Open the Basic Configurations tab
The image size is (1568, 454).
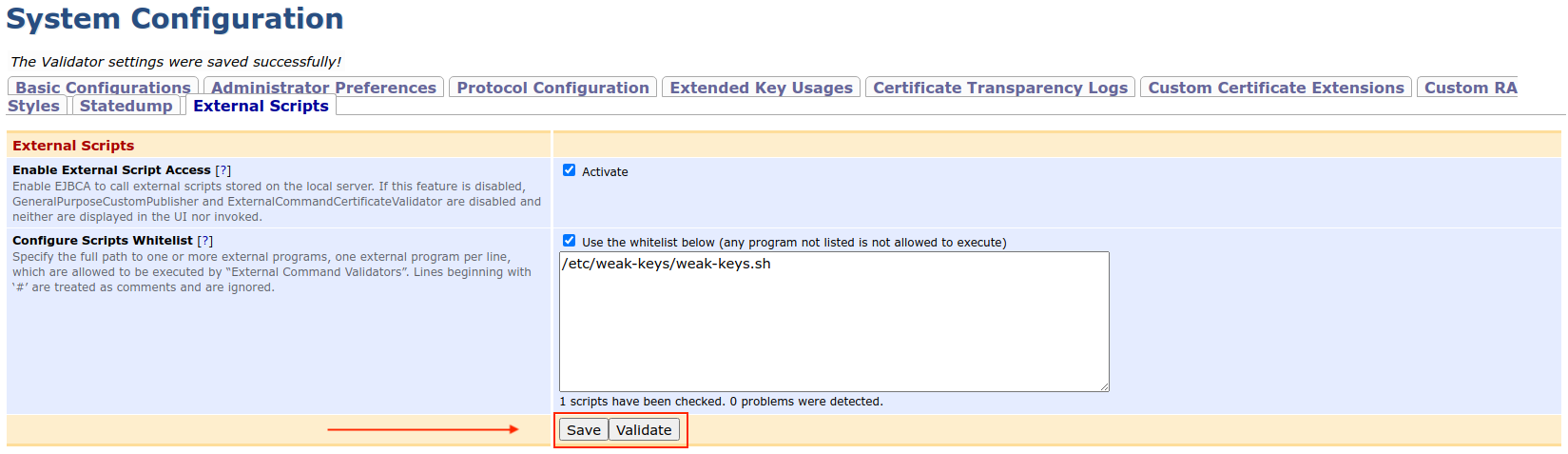[103, 88]
